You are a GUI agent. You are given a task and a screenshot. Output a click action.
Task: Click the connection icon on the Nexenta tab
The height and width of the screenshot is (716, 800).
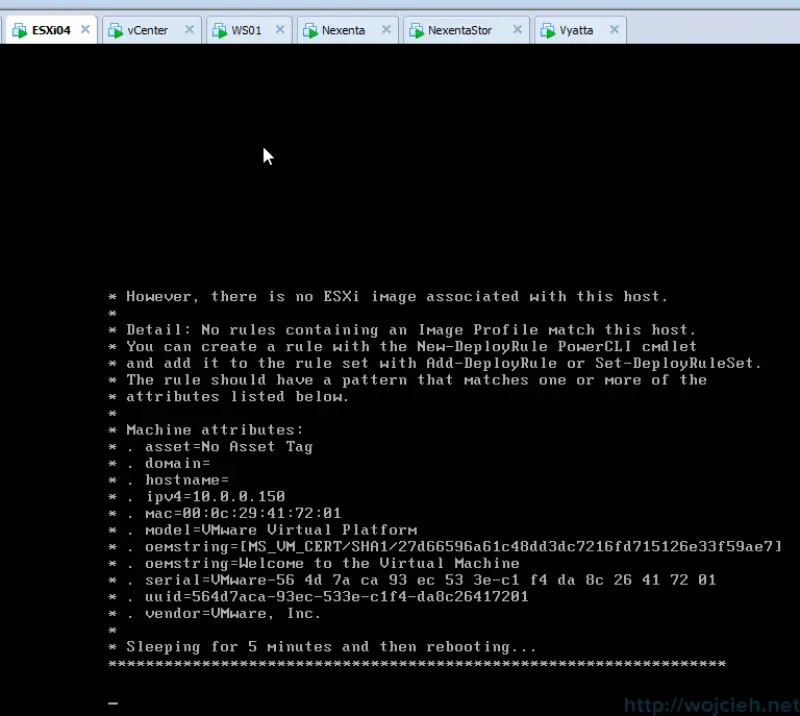point(312,30)
